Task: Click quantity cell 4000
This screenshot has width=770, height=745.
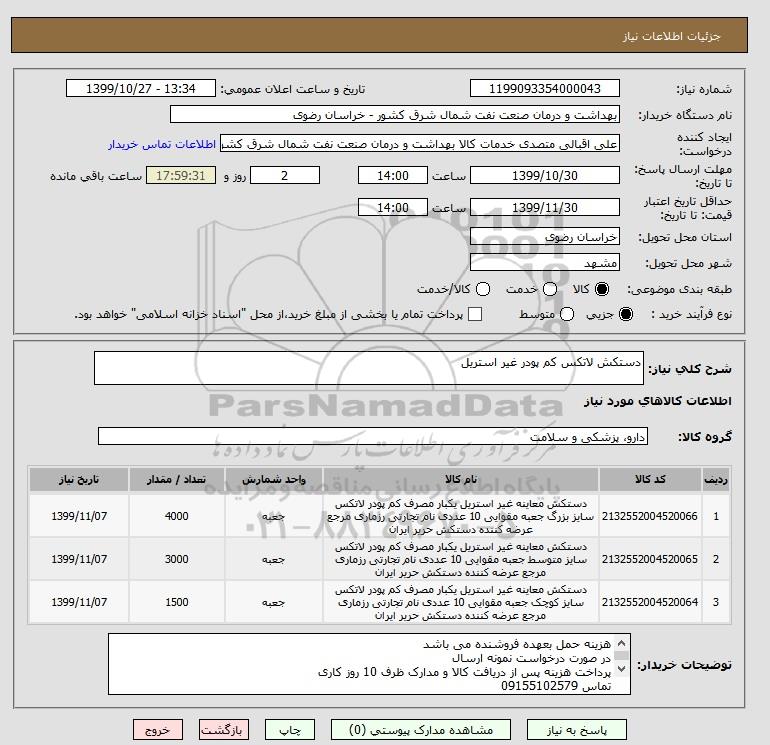Action: pos(177,516)
